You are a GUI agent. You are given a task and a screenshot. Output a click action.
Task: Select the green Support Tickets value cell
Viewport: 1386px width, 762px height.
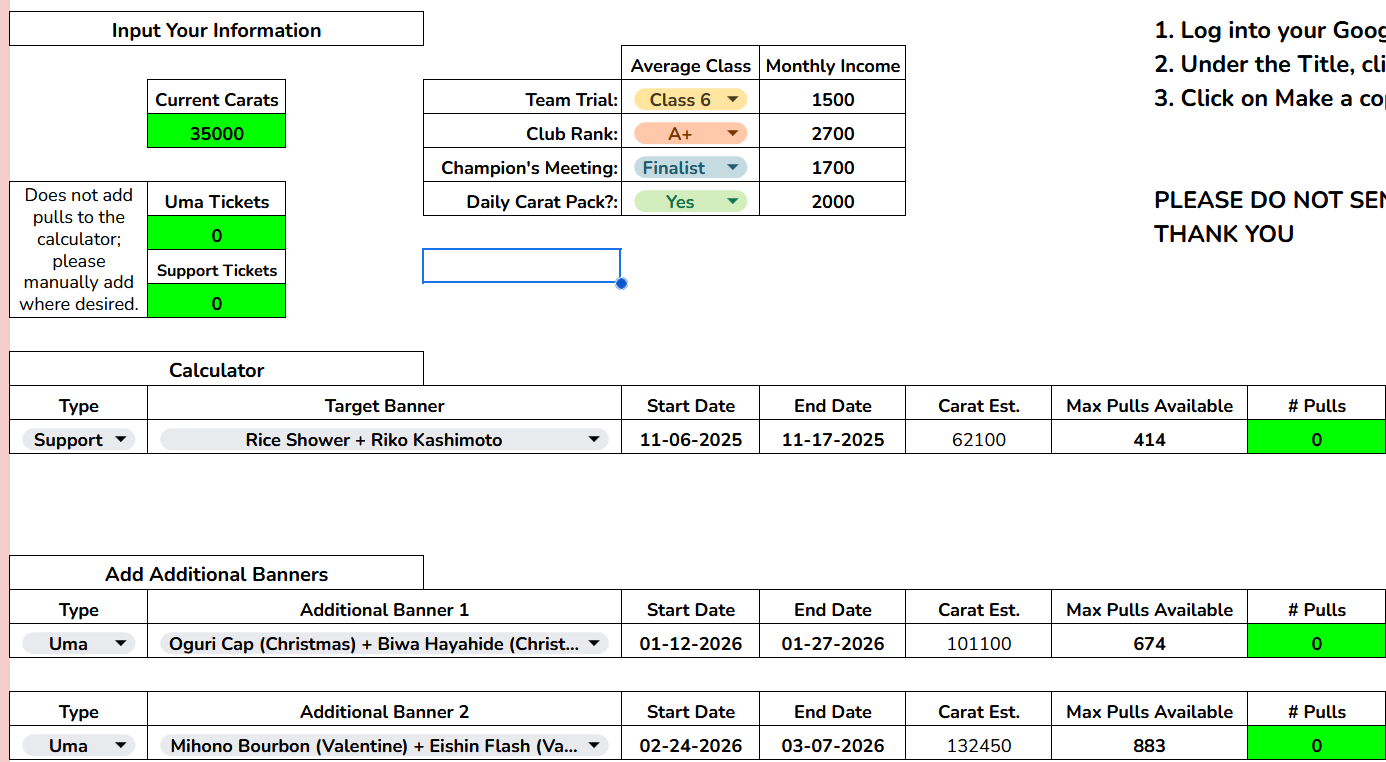(x=217, y=301)
